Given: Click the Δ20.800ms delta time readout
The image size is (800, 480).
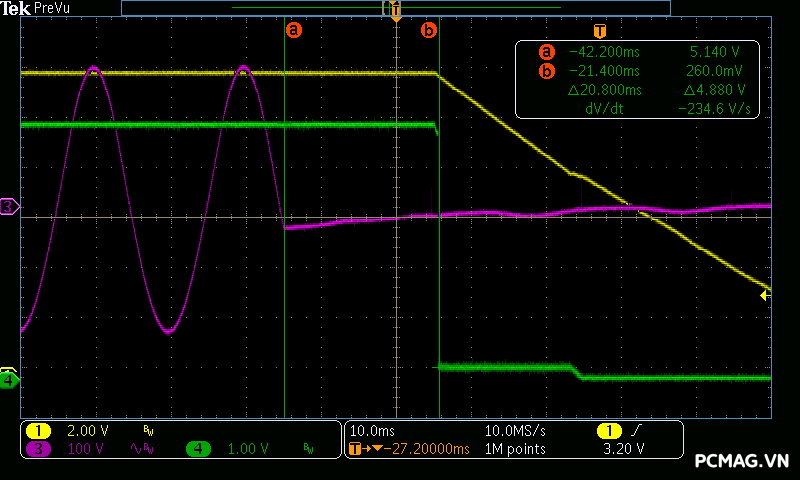Looking at the screenshot, I should coord(605,90).
